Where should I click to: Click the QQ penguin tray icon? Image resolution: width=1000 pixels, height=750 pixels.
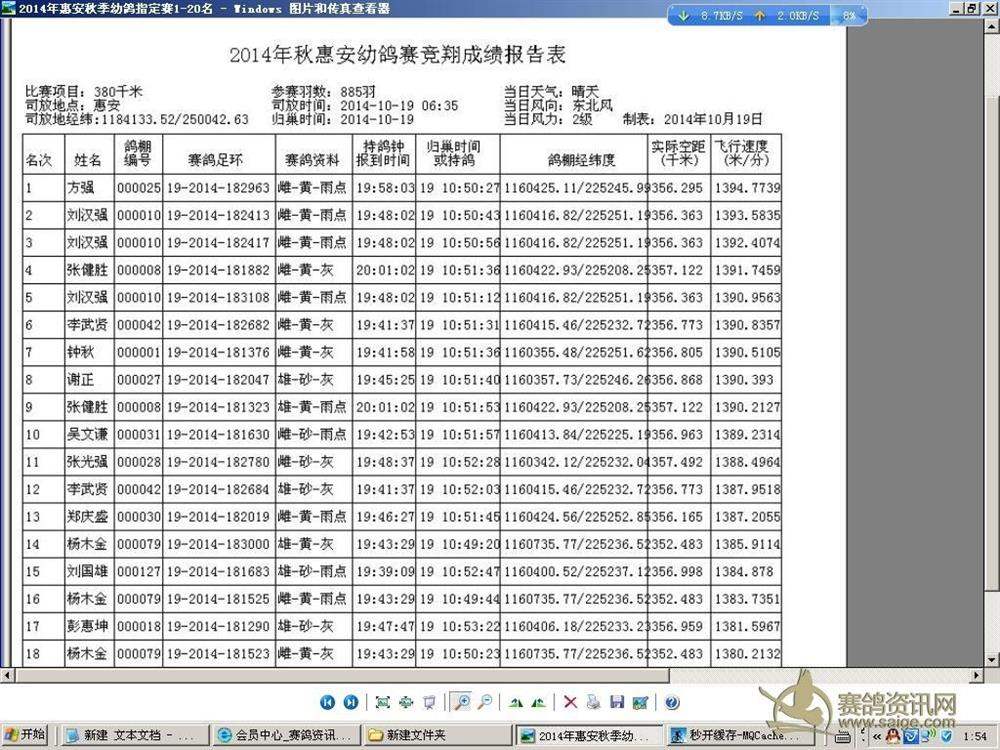coord(893,736)
